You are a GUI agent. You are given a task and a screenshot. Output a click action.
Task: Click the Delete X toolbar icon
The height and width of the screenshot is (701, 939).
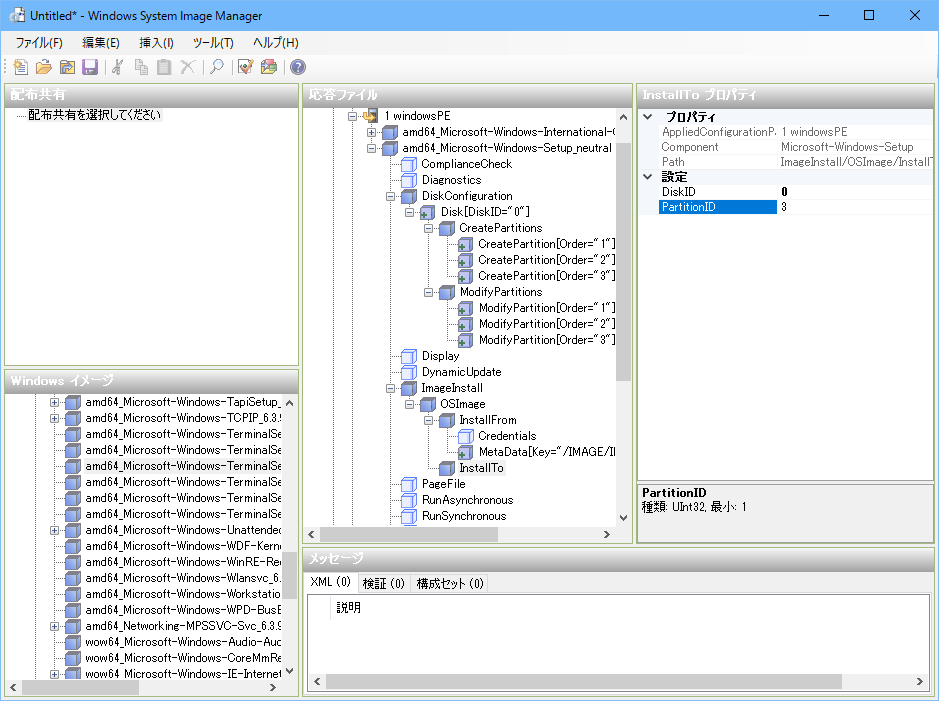187,67
